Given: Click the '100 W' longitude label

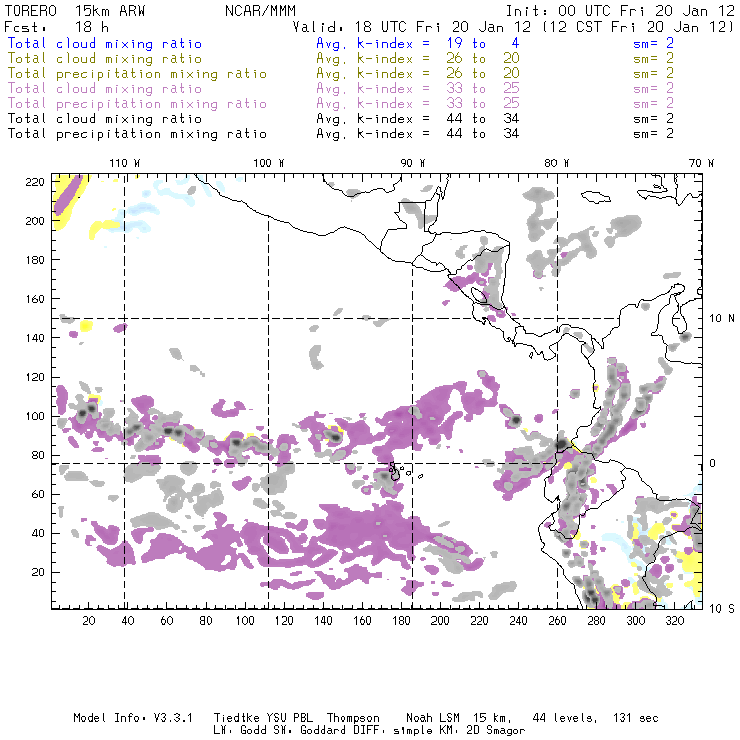Looking at the screenshot, I should coord(269,163).
